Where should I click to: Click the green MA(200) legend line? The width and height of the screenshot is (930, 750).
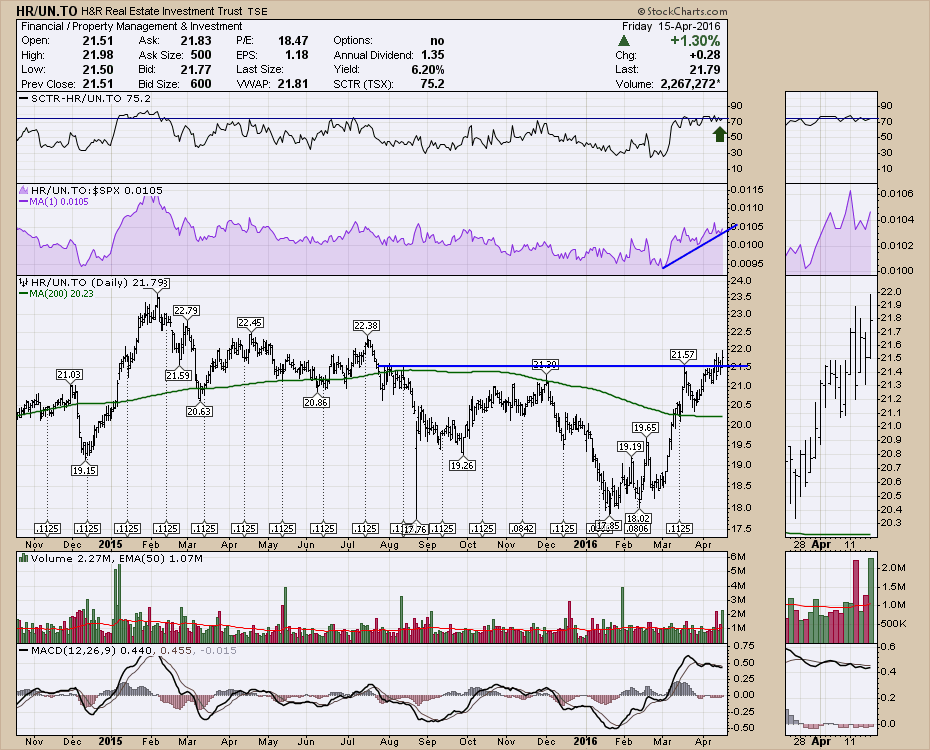coord(22,292)
